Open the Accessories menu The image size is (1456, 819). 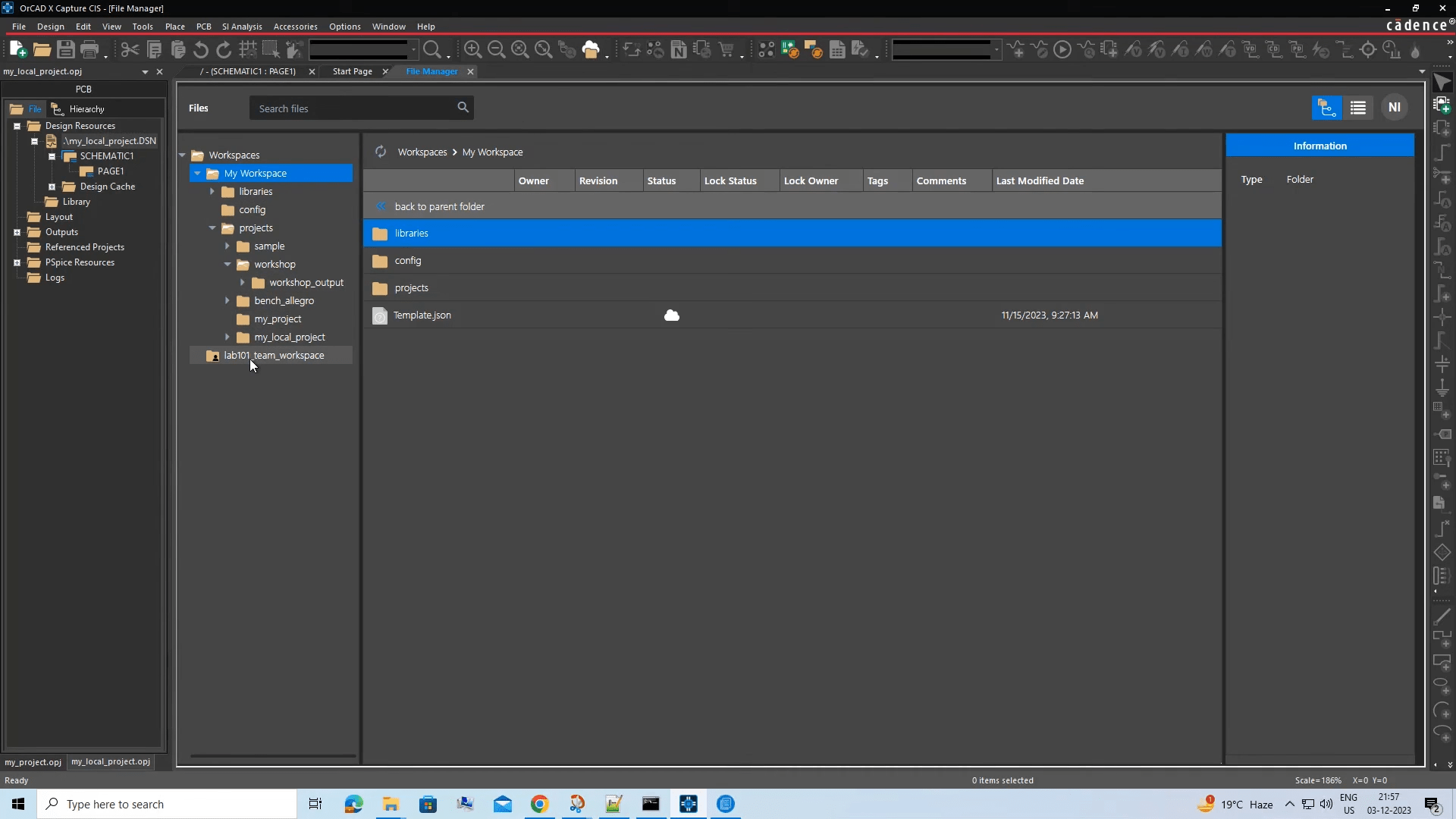(295, 27)
